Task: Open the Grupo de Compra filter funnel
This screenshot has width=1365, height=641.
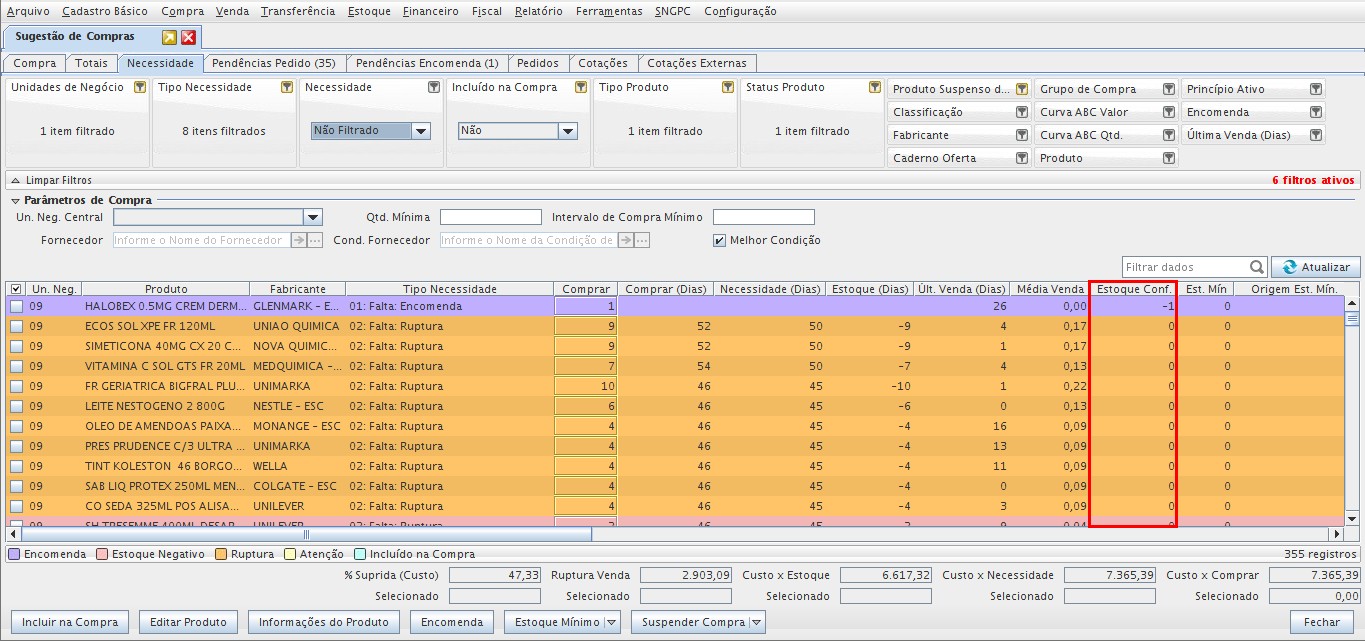Action: (x=1169, y=89)
